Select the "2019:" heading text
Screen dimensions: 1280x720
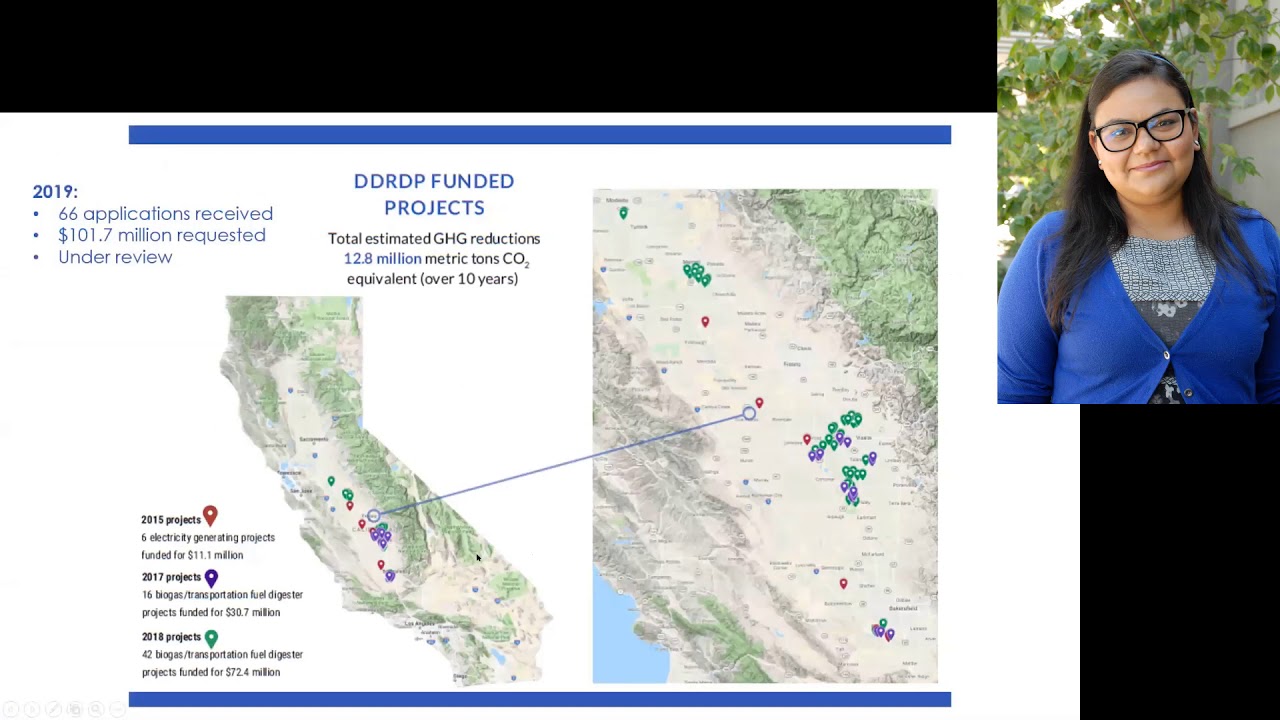point(55,191)
